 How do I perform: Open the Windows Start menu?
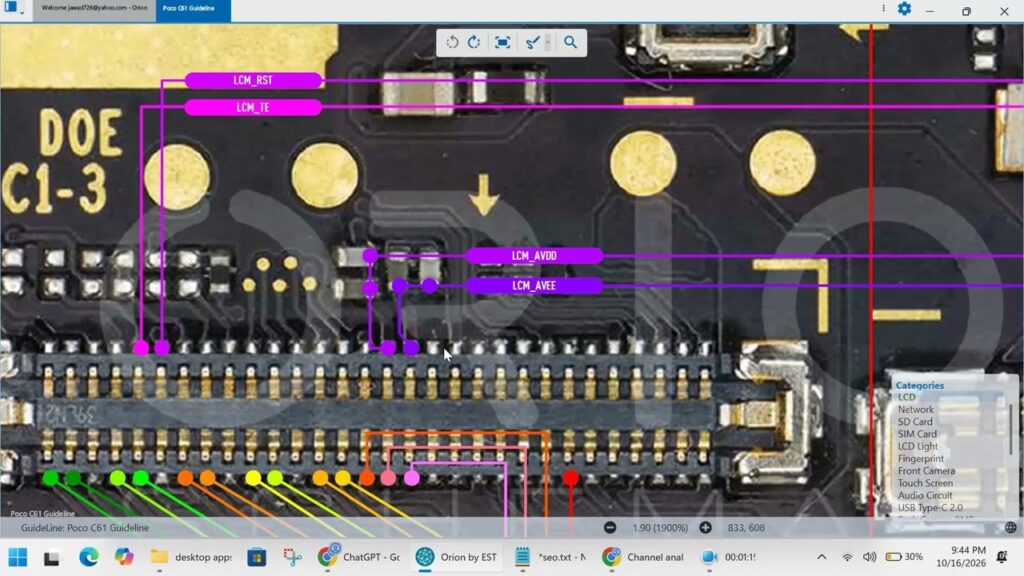pyautogui.click(x=18, y=557)
